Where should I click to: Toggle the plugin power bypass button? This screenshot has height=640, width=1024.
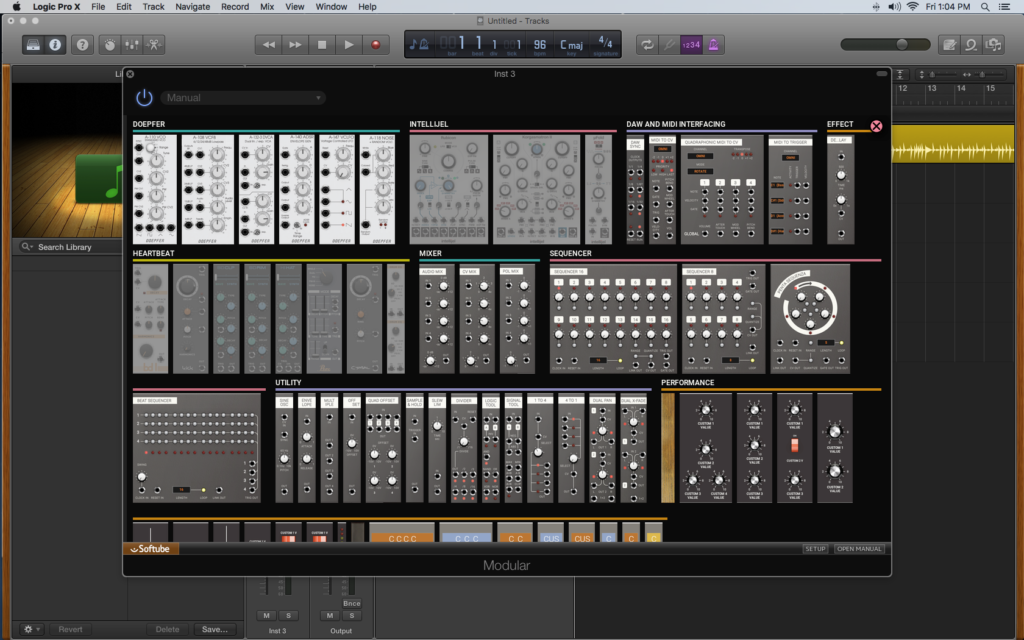pyautogui.click(x=145, y=97)
